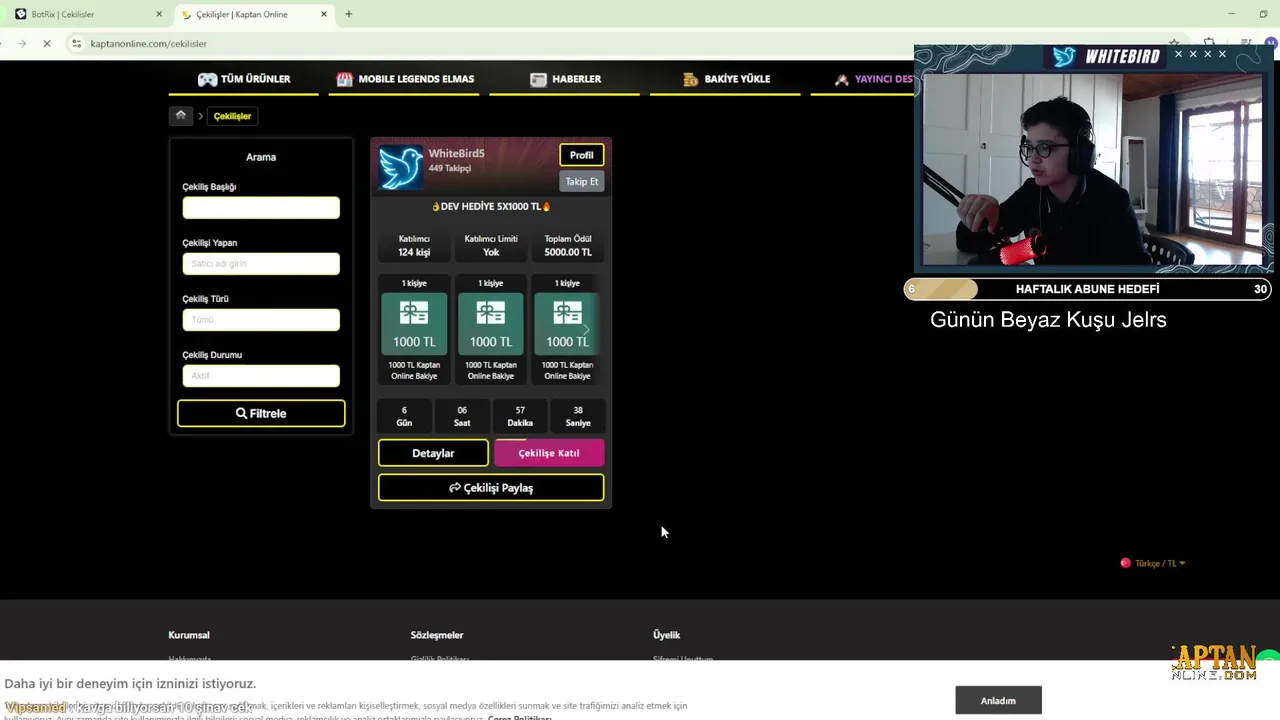Click the first 1000 TL gift card
Image resolution: width=1280 pixels, height=720 pixels.
point(414,322)
